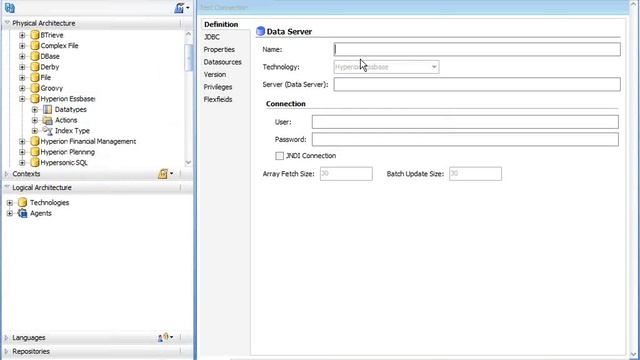Click the Hyperion Planning technology icon
The image size is (640, 360).
[35, 152]
